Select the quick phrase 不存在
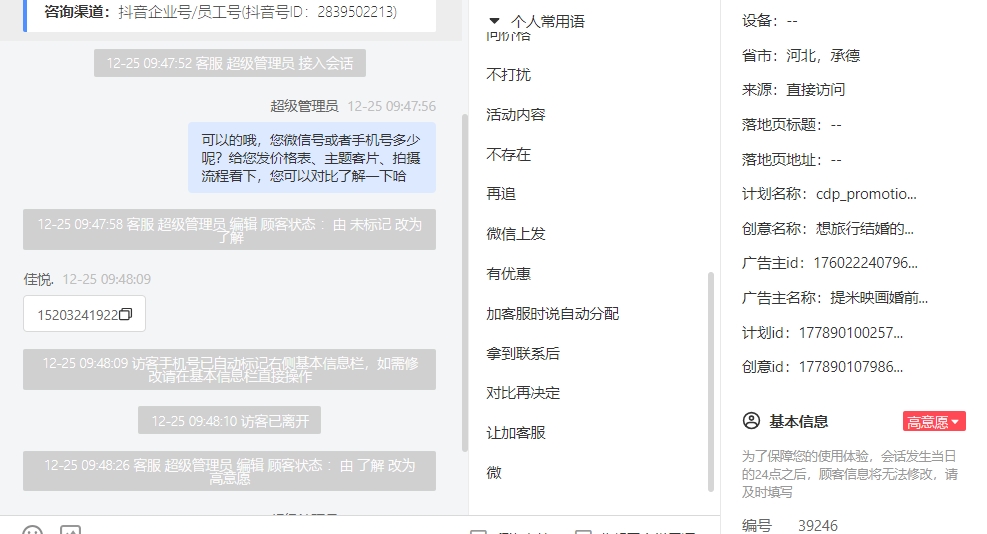987x534 pixels. tap(509, 154)
